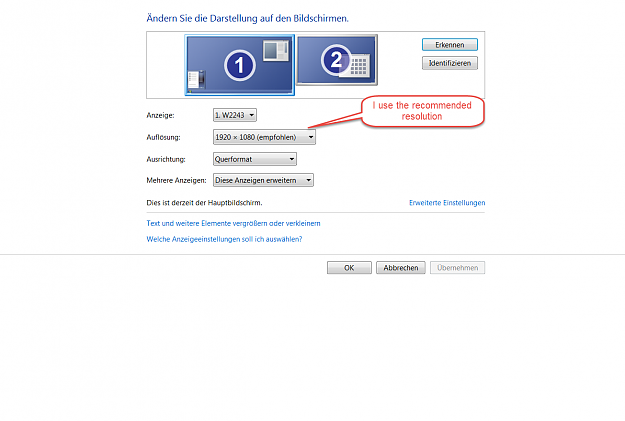Click the Ausrichtung label
The image size is (625, 421).
coord(166,159)
